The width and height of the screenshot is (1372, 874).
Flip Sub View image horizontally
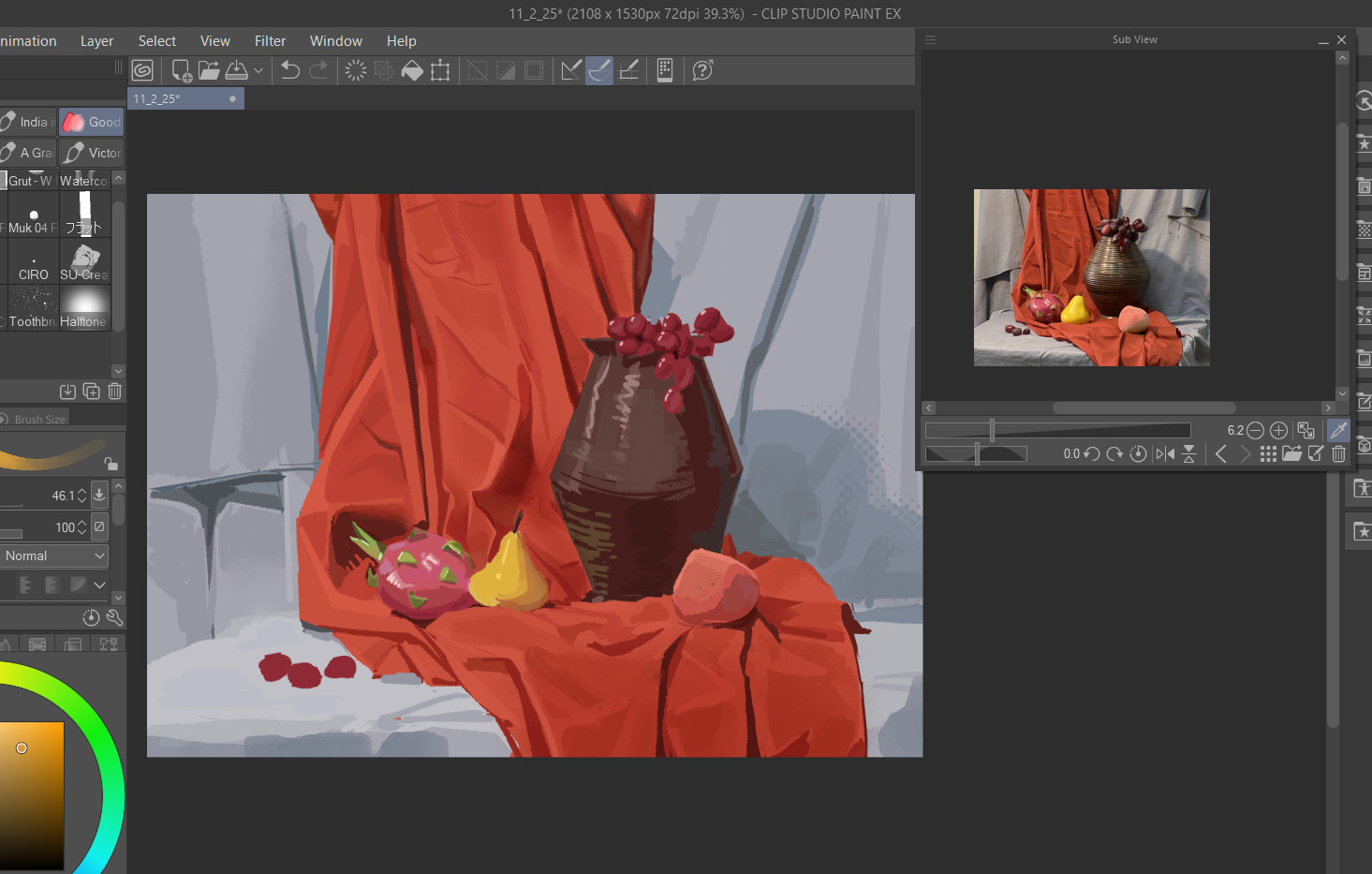pos(1165,454)
